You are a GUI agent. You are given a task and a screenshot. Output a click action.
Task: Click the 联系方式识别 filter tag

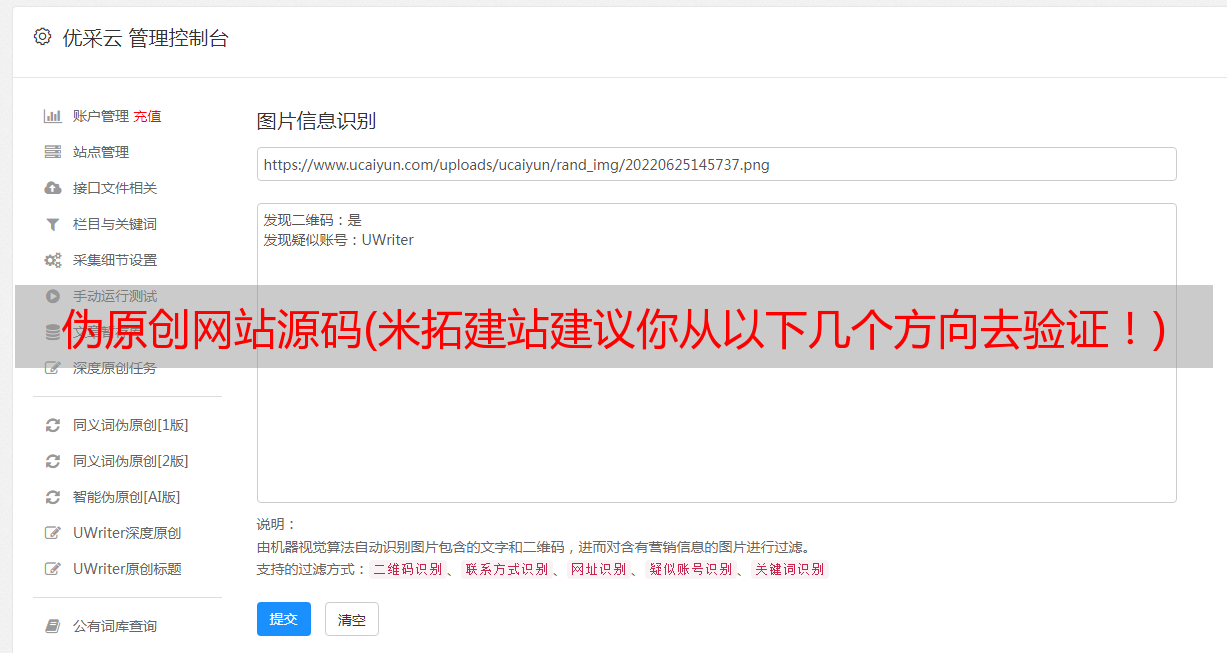click(506, 569)
